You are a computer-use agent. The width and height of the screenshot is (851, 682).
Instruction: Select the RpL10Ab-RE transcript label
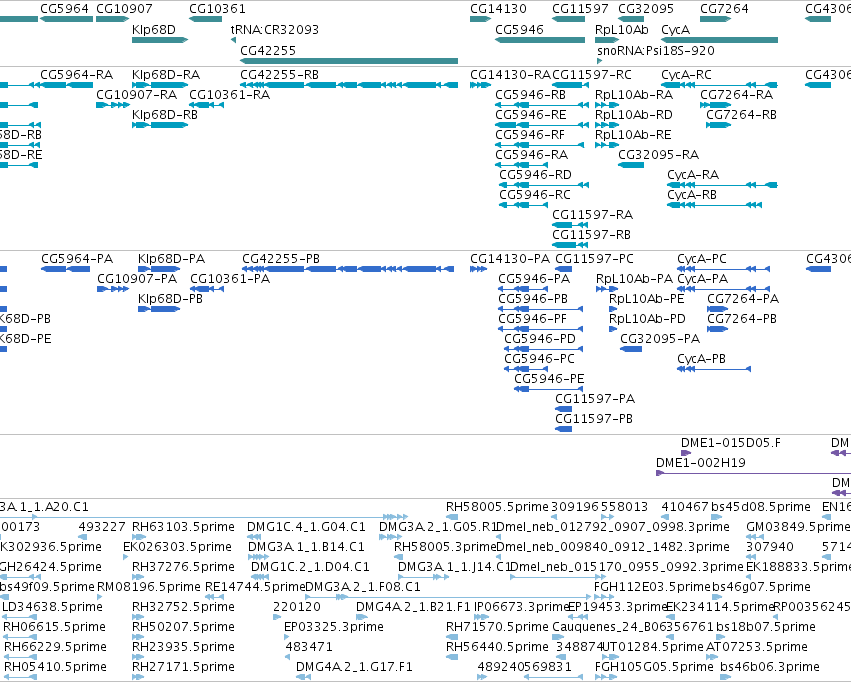click(633, 135)
